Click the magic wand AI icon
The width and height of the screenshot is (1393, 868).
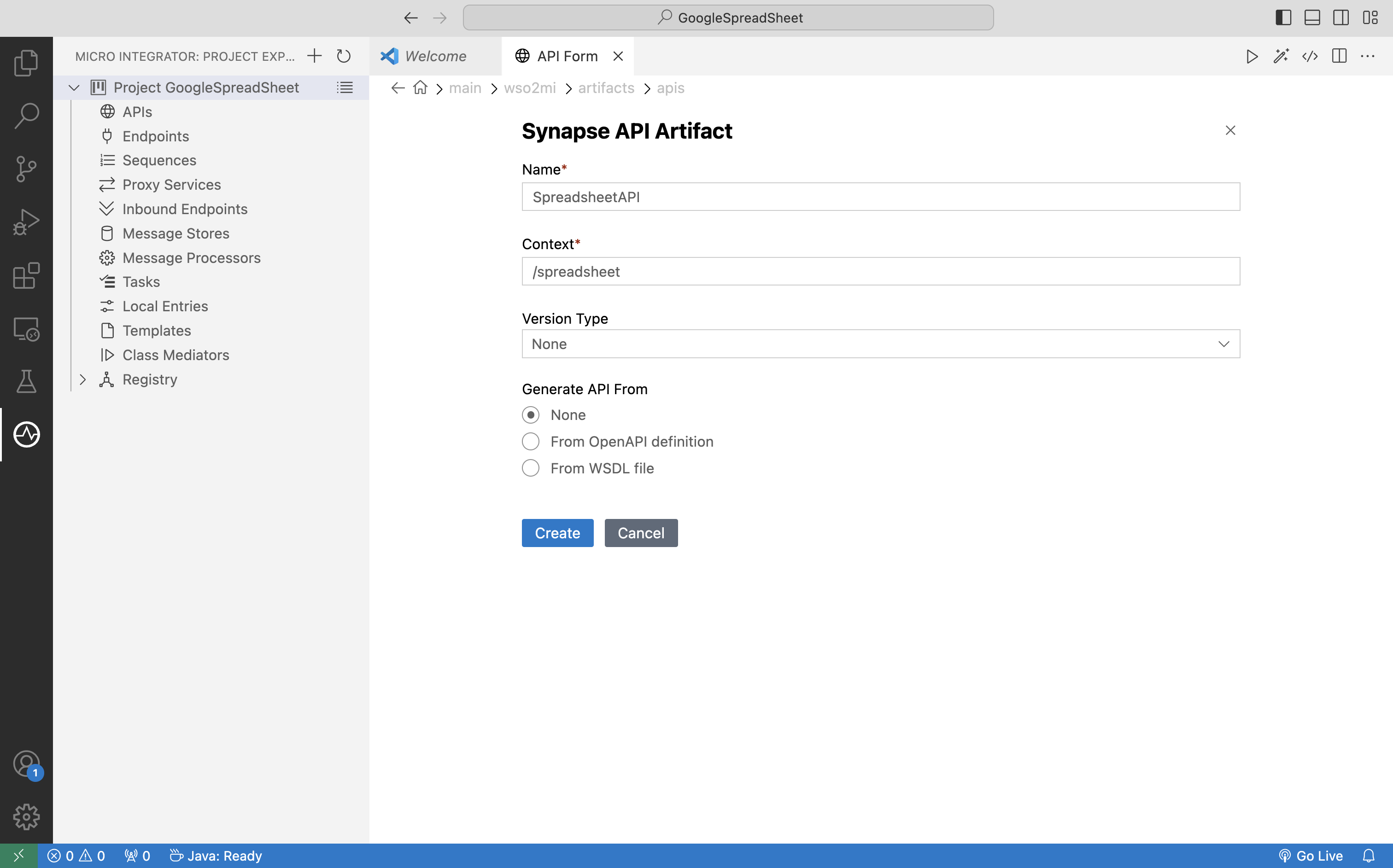click(1281, 56)
